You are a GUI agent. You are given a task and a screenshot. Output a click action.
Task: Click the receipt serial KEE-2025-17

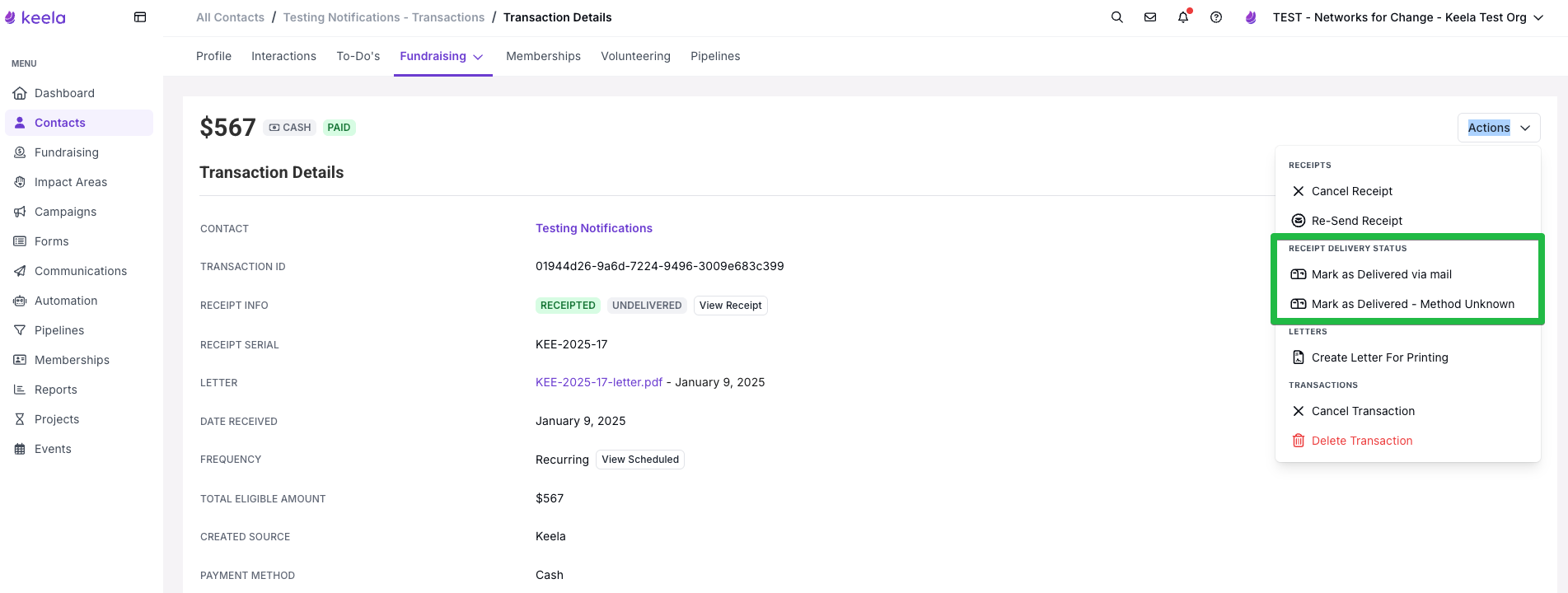571,344
